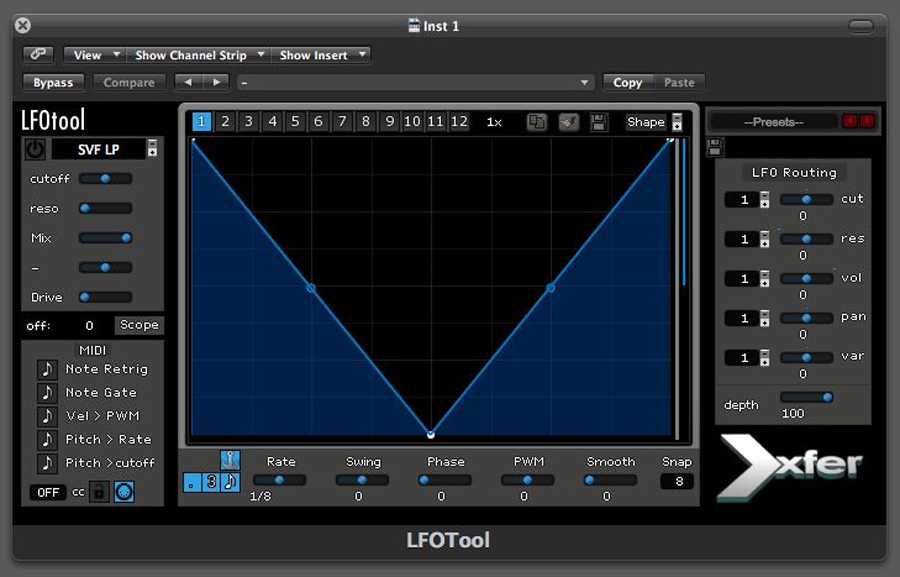Click the left midpoint graph node
This screenshot has width=900, height=577.
point(311,288)
